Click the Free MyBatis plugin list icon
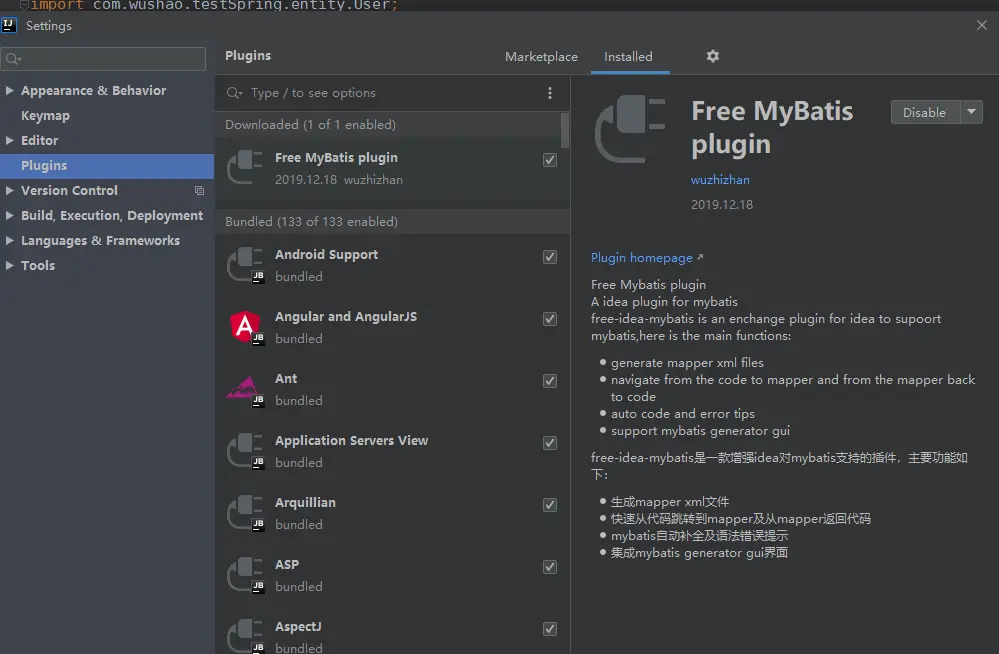This screenshot has width=999, height=654. click(x=245, y=168)
